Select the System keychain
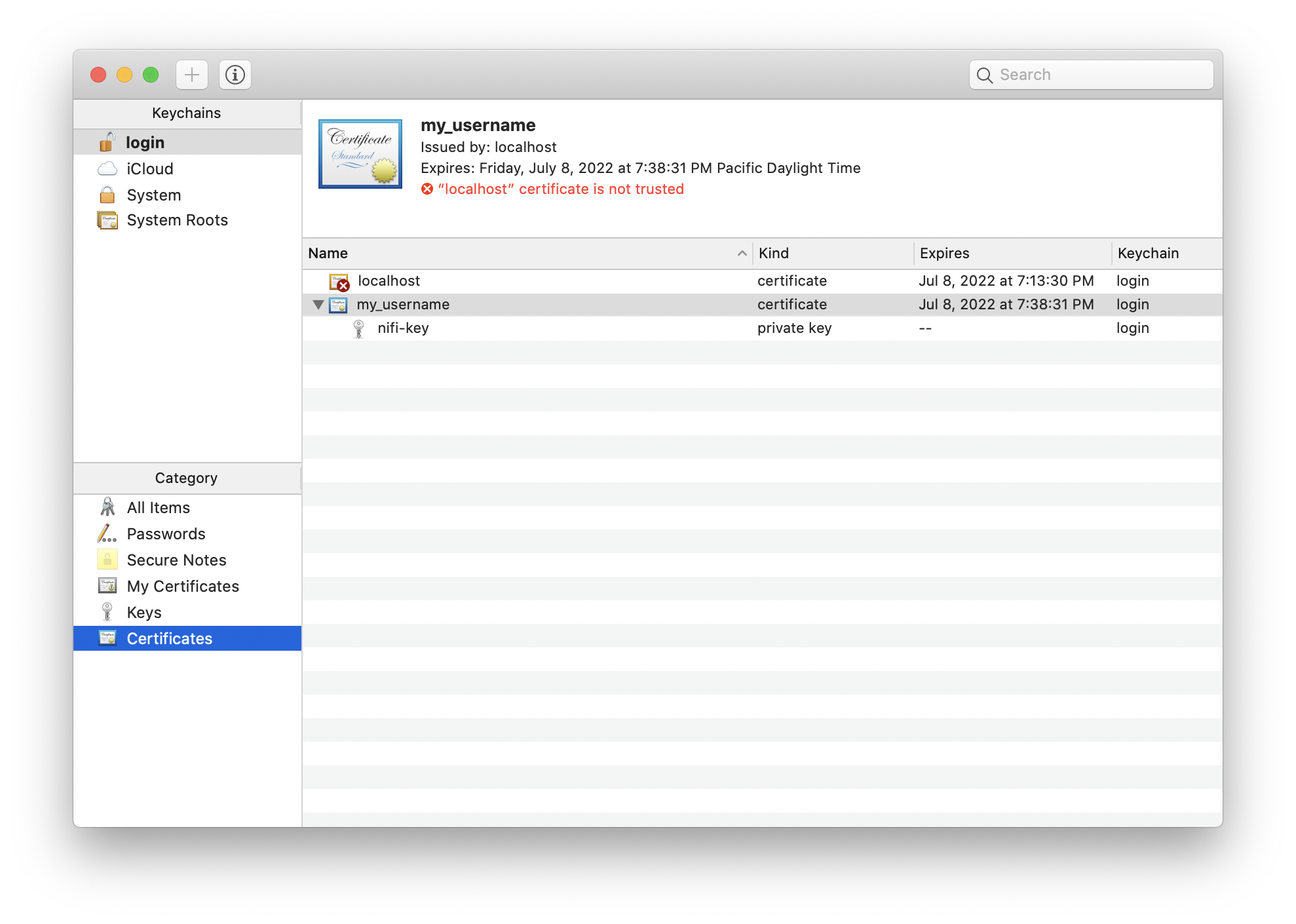The height and width of the screenshot is (924, 1296). coord(153,195)
